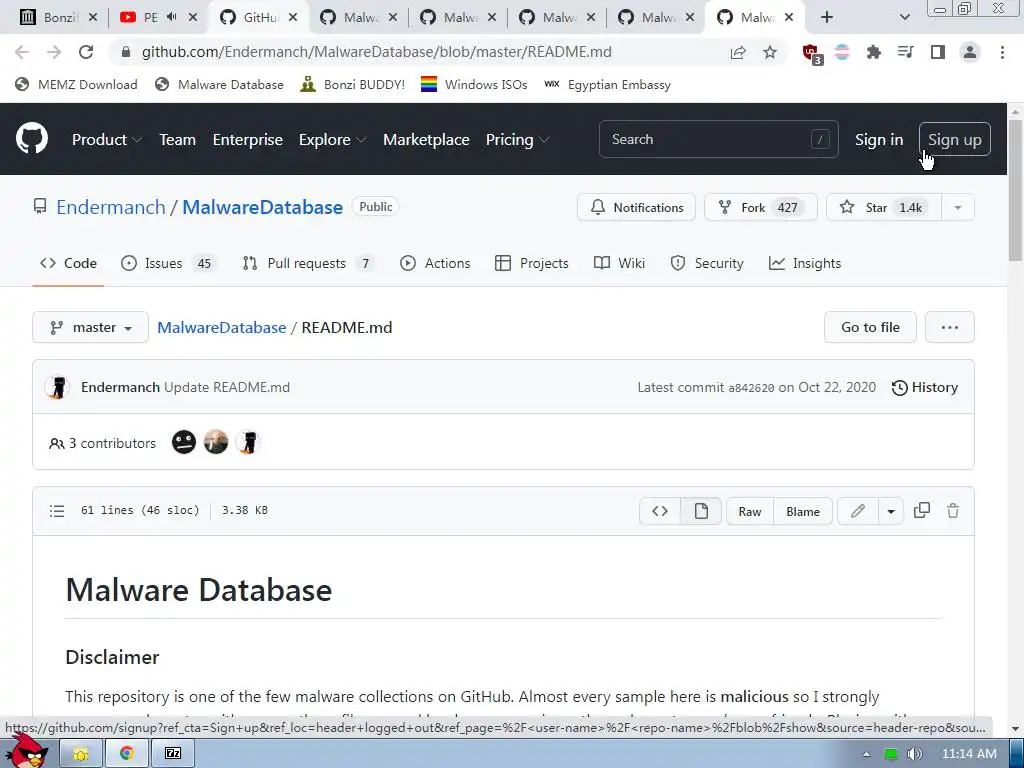
Task: Open the MEMZ Download bookmark
Action: tap(76, 84)
